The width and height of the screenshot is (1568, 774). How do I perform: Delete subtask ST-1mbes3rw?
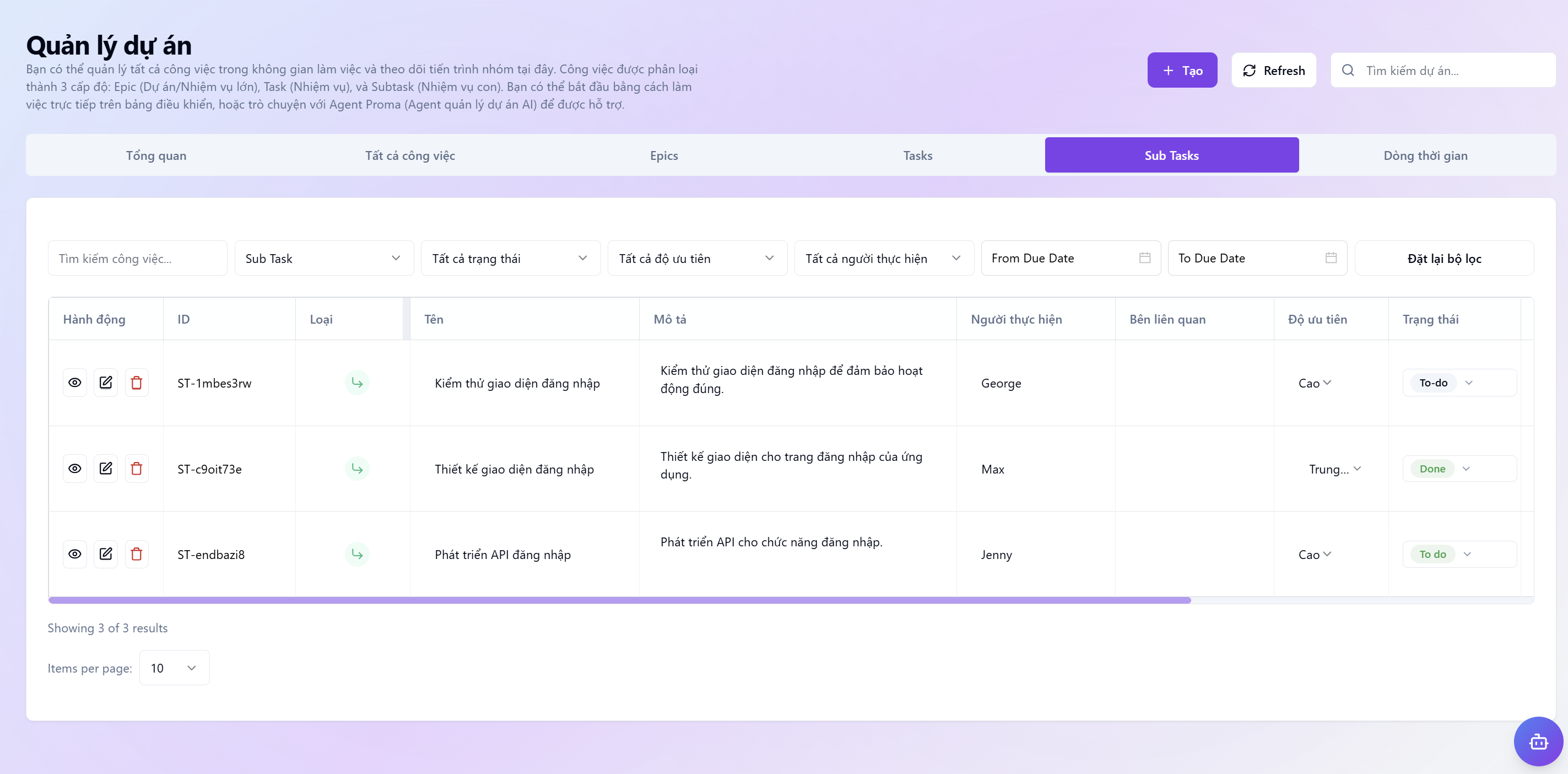(x=137, y=383)
